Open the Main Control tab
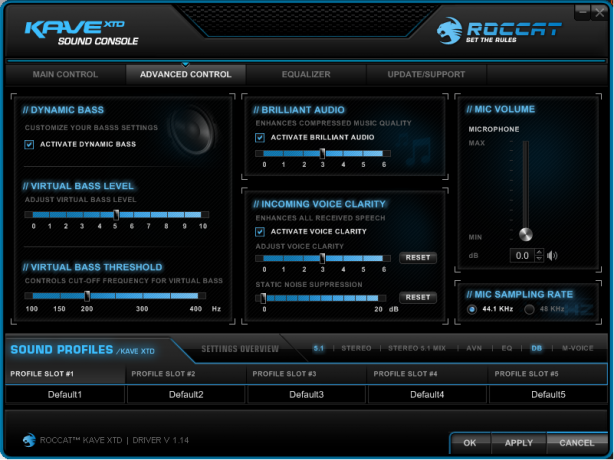The width and height of the screenshot is (614, 460). [x=65, y=74]
